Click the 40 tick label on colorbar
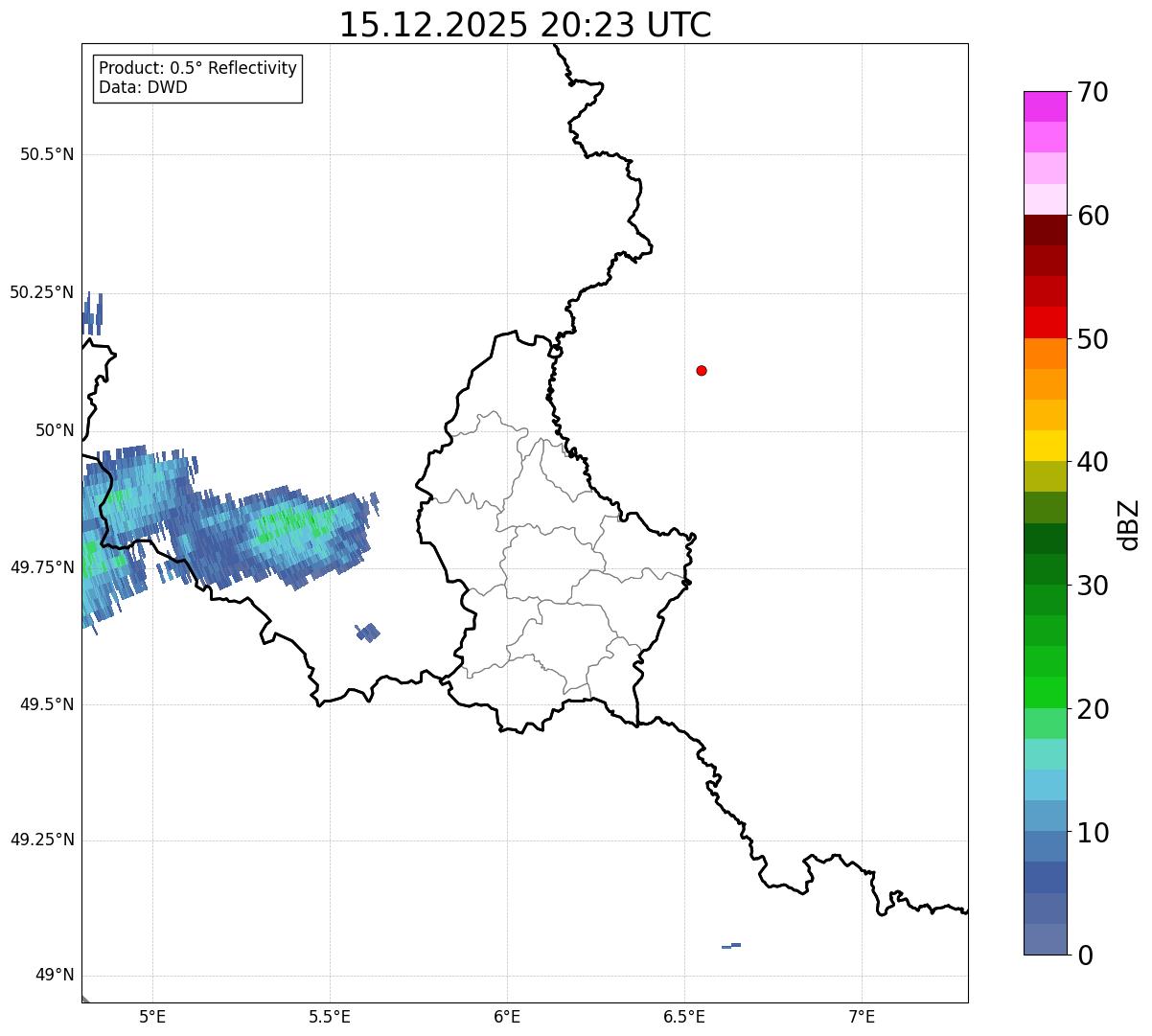This screenshot has height=1036, width=1152. tap(1093, 462)
